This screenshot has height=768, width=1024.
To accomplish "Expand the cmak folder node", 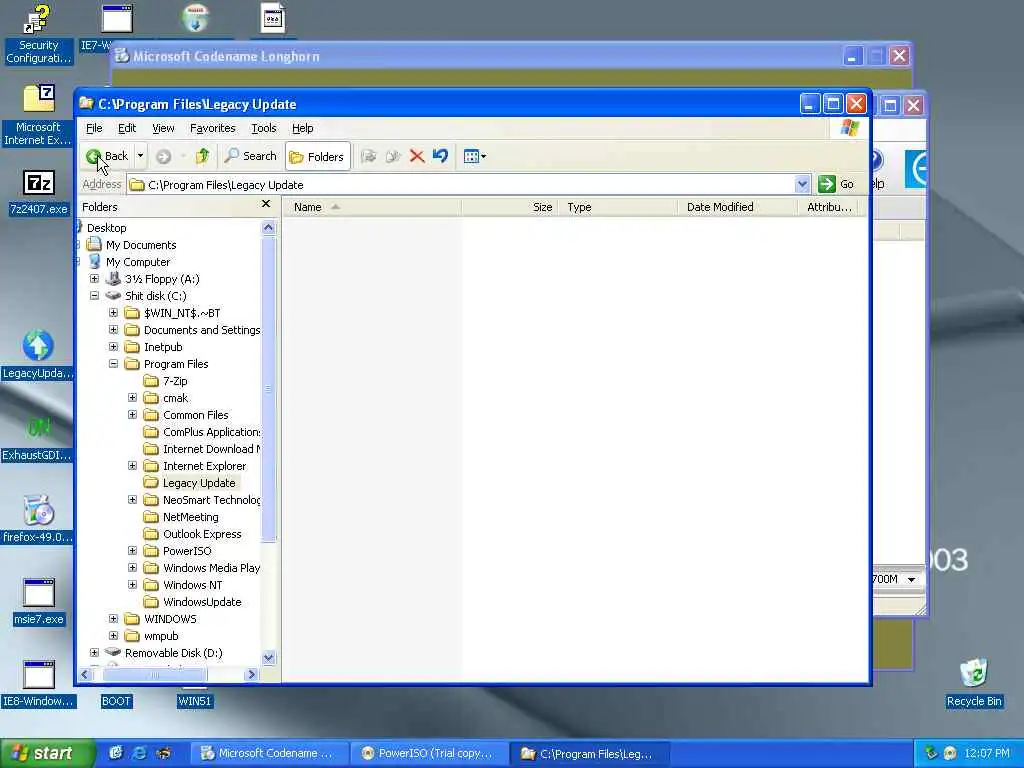I will coord(132,398).
